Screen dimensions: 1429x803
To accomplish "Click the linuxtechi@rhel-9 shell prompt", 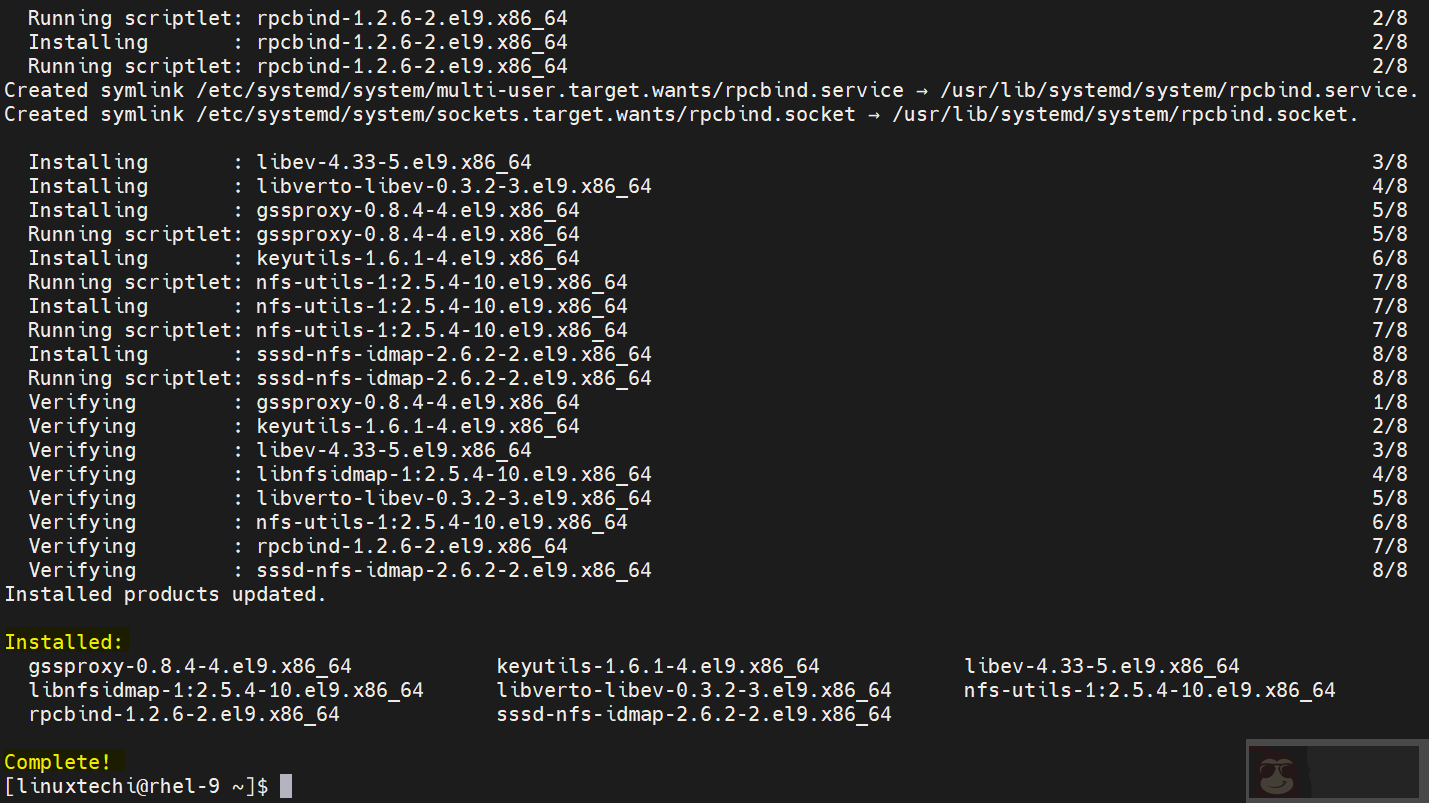I will click(136, 786).
